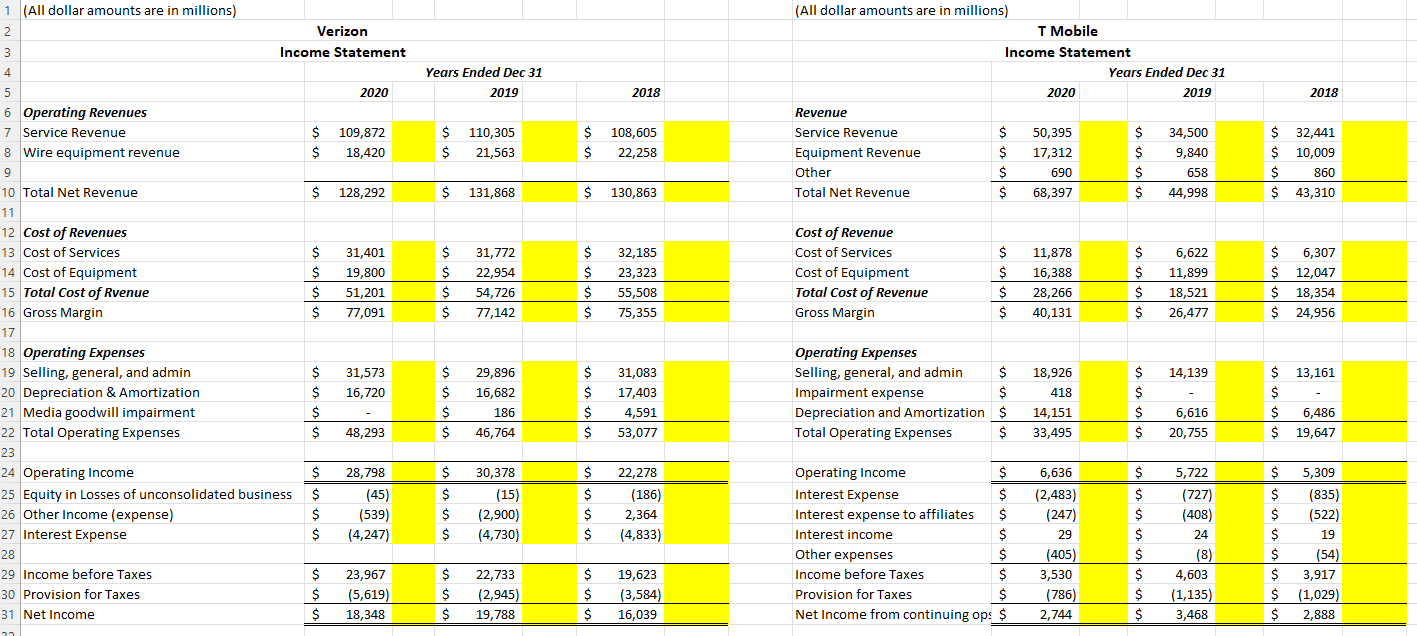Select the Verizon title cell
This screenshot has height=636, width=1417.
point(341,31)
